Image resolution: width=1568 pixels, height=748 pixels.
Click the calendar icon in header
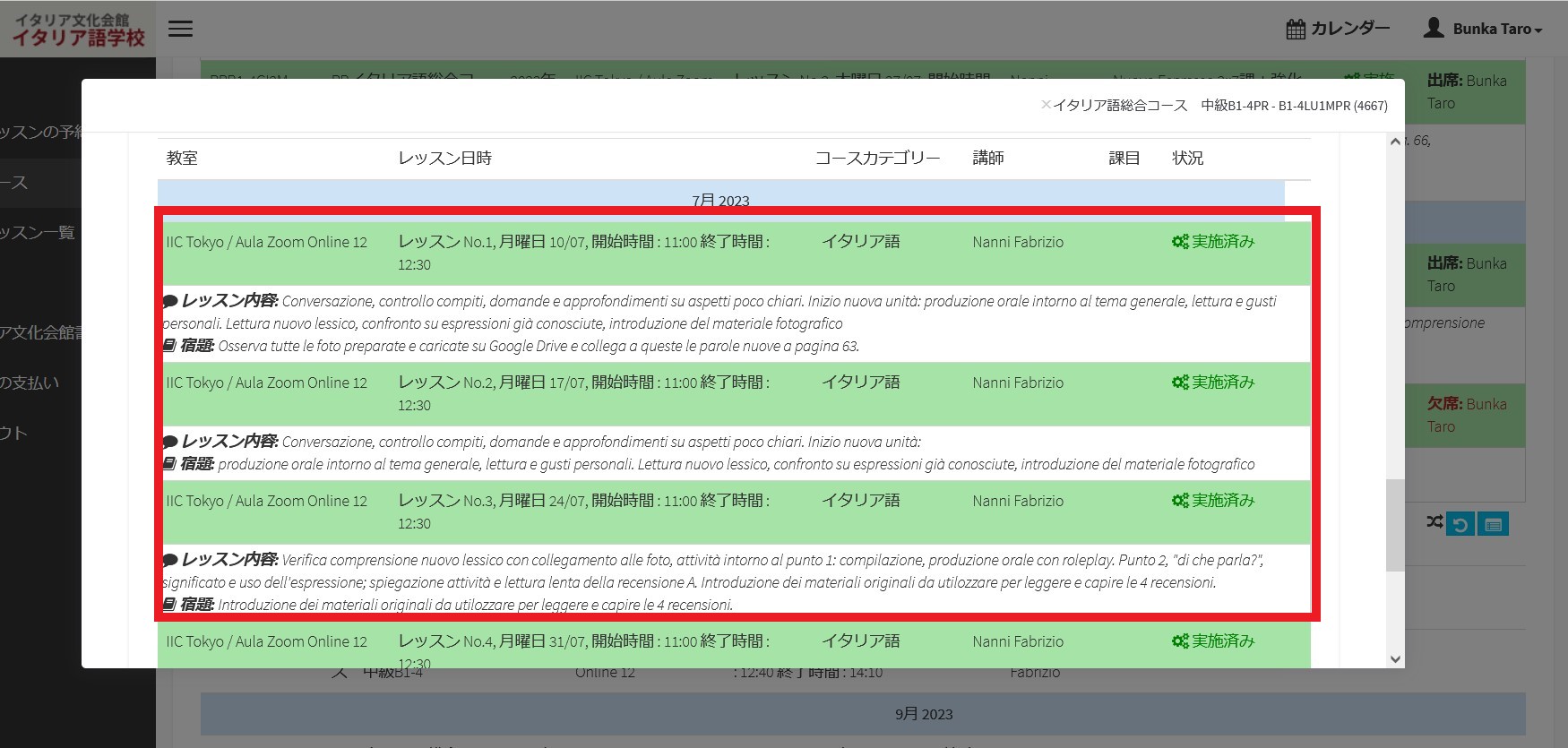1296,29
